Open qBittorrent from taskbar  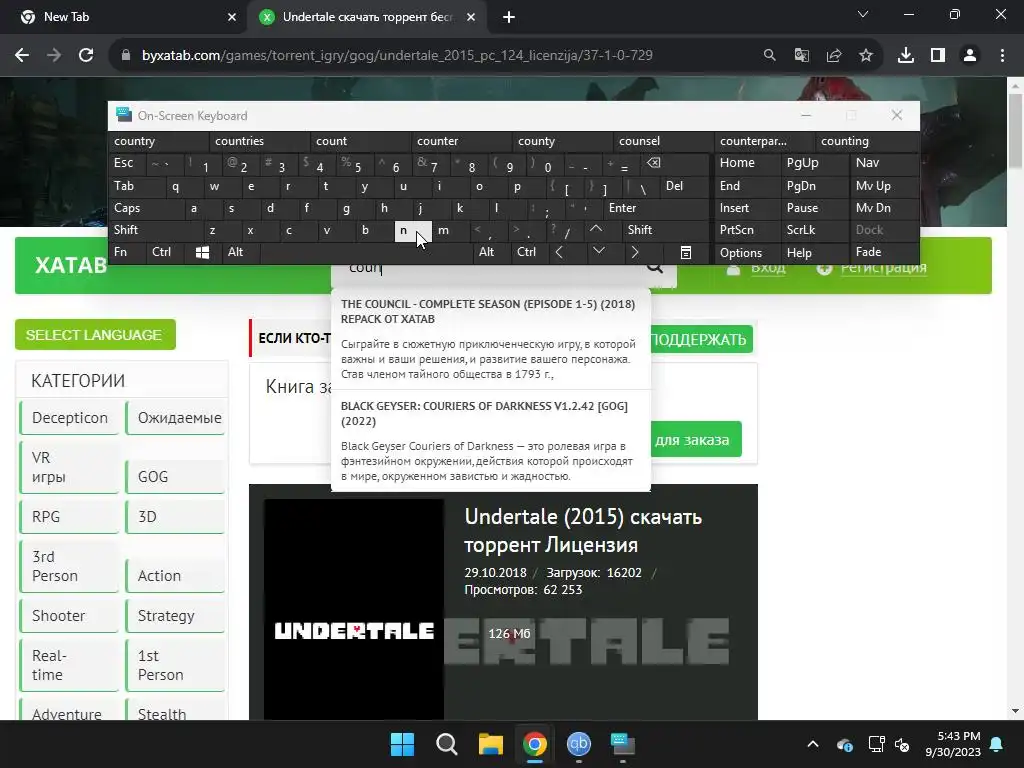coord(579,744)
